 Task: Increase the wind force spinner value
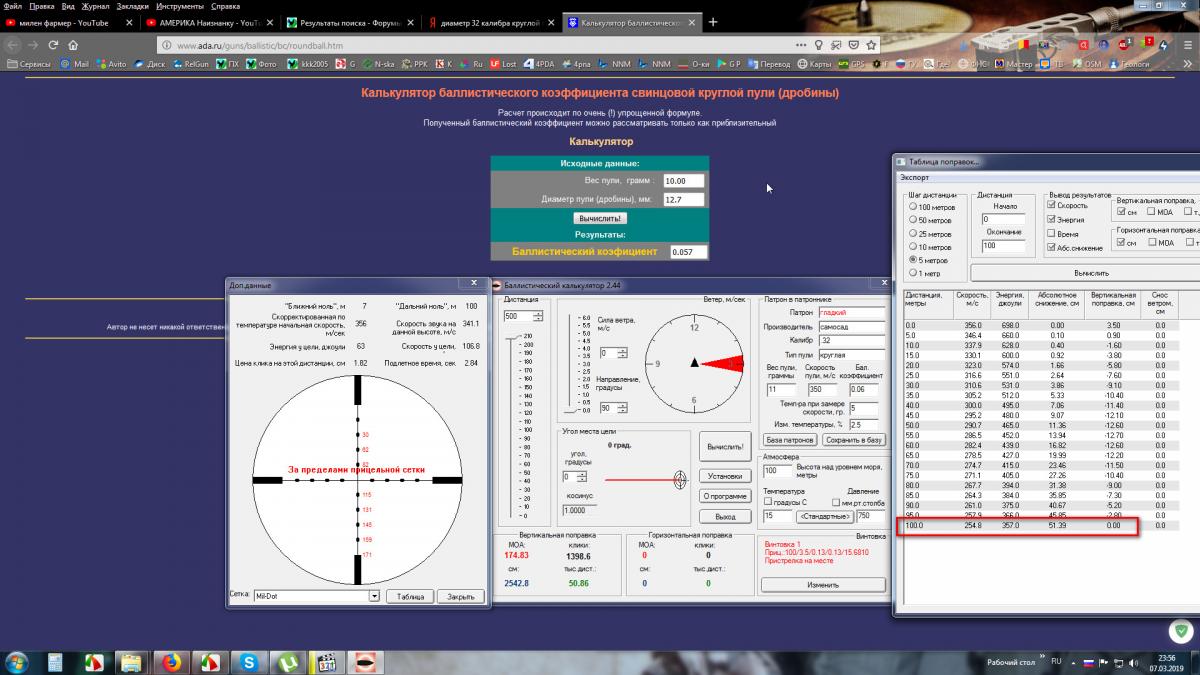pos(621,350)
